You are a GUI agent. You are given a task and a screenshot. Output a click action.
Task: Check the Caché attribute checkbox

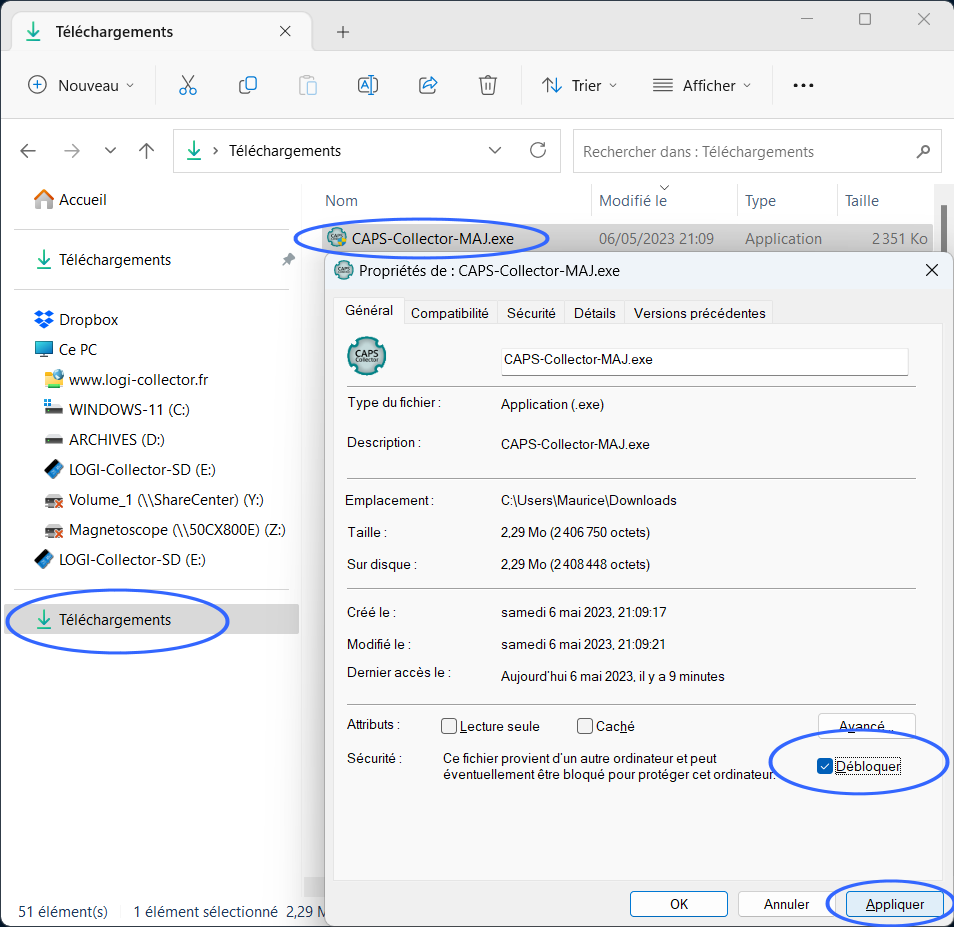click(x=585, y=726)
